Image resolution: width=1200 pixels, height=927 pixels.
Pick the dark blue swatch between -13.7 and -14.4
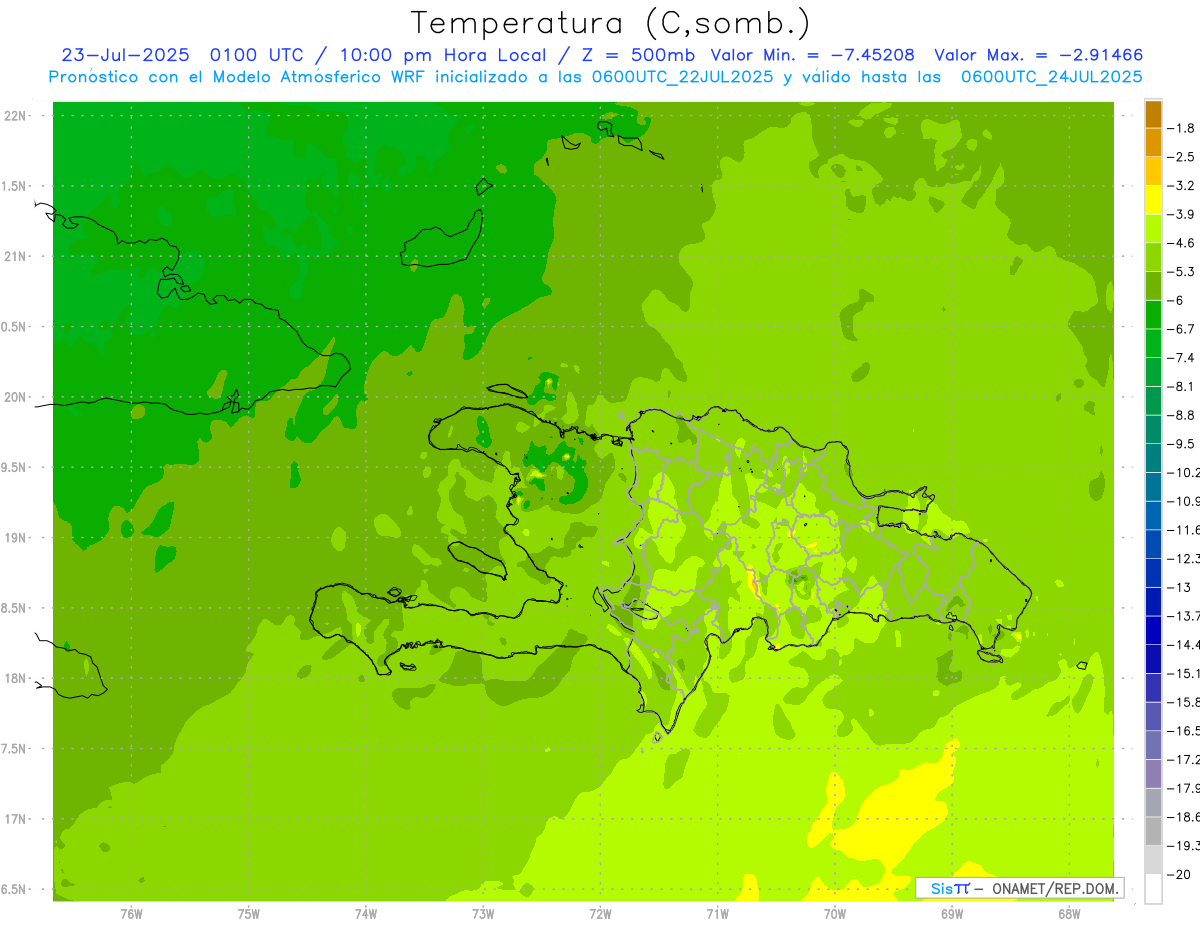1153,630
